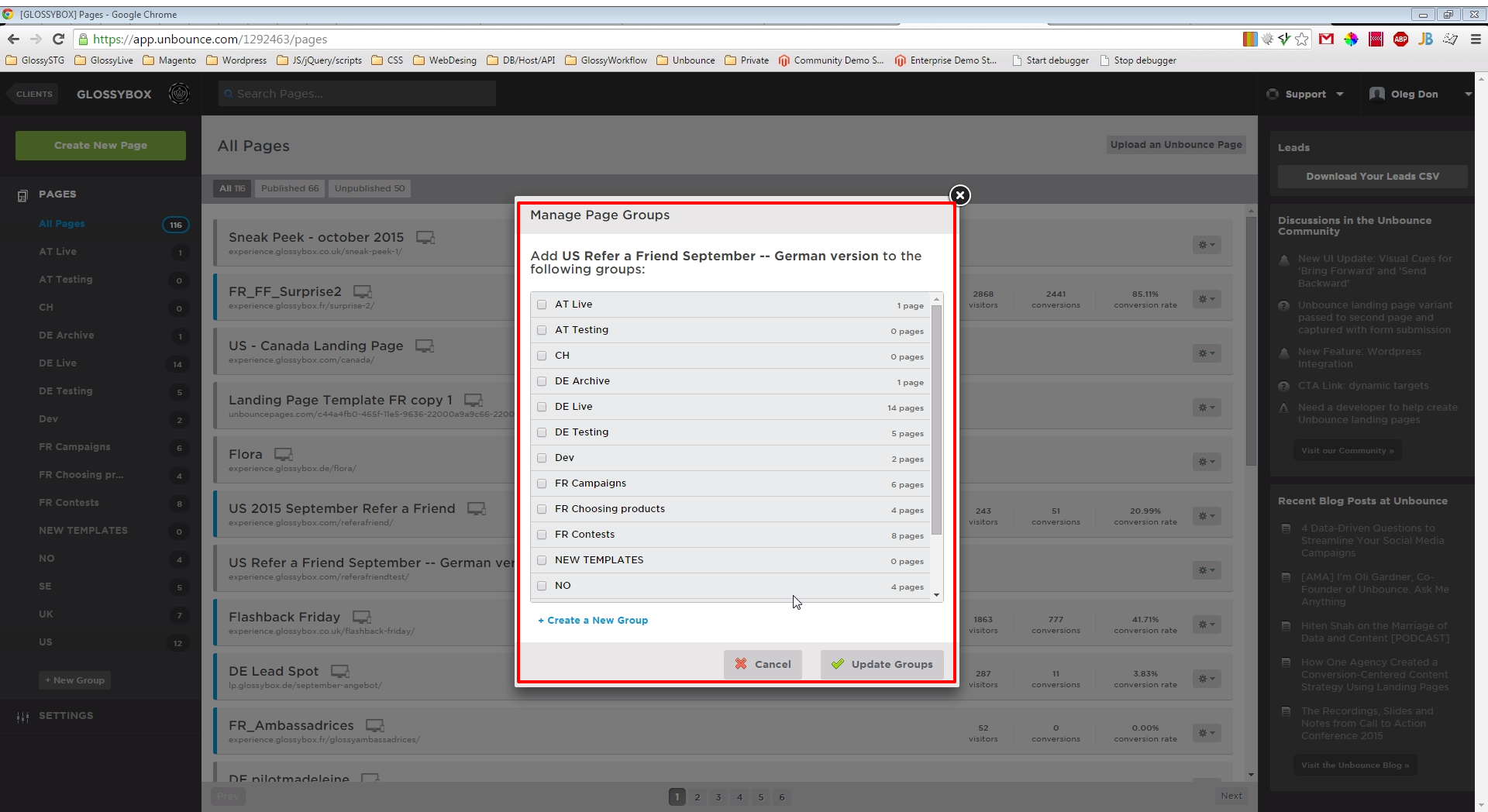Tick the NO group checkbox
The height and width of the screenshot is (812, 1488).
click(x=542, y=586)
